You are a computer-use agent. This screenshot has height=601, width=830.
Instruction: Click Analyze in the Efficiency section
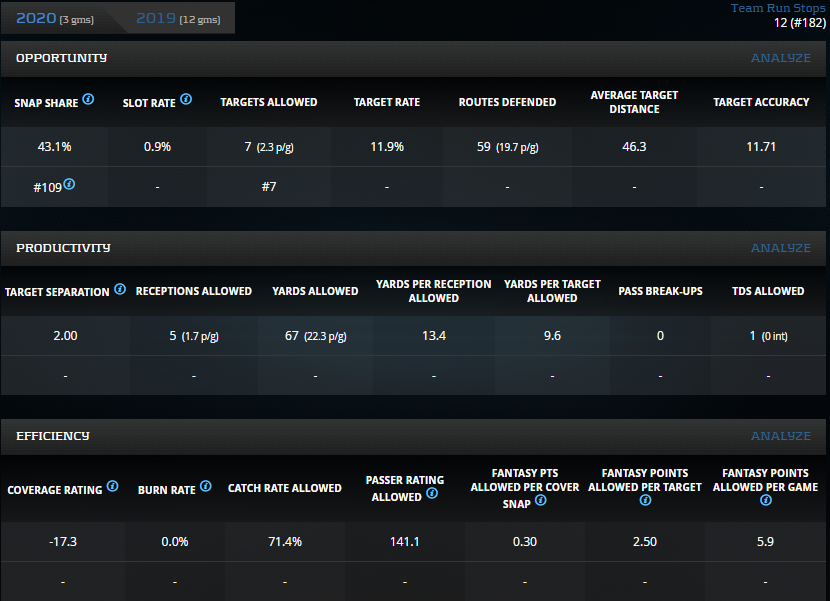[781, 436]
